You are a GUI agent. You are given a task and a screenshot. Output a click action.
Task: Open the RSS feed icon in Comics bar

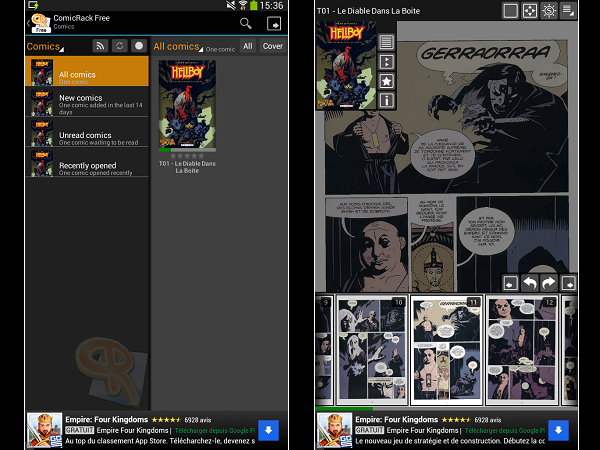100,46
